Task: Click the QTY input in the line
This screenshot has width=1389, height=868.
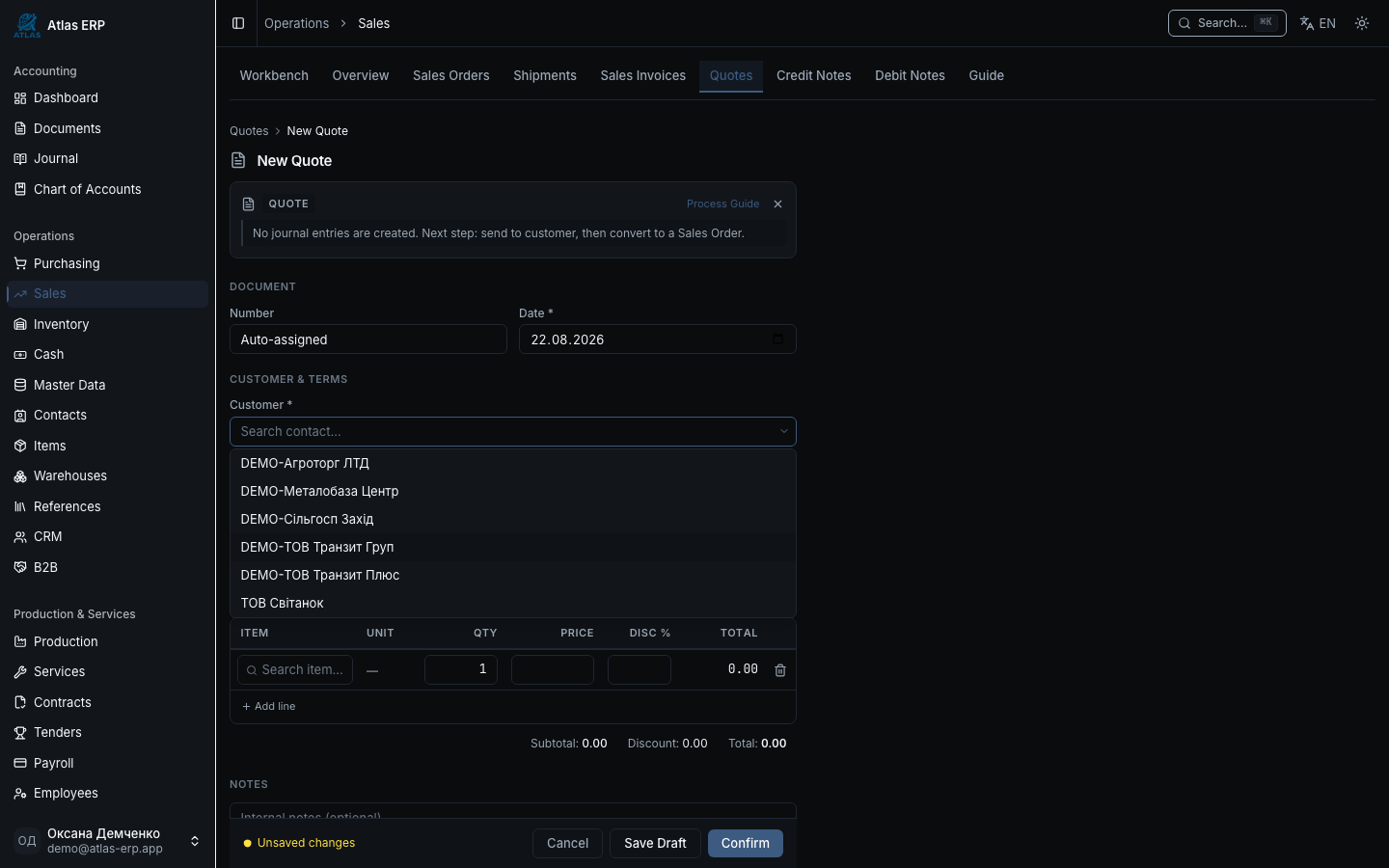Action: (461, 669)
